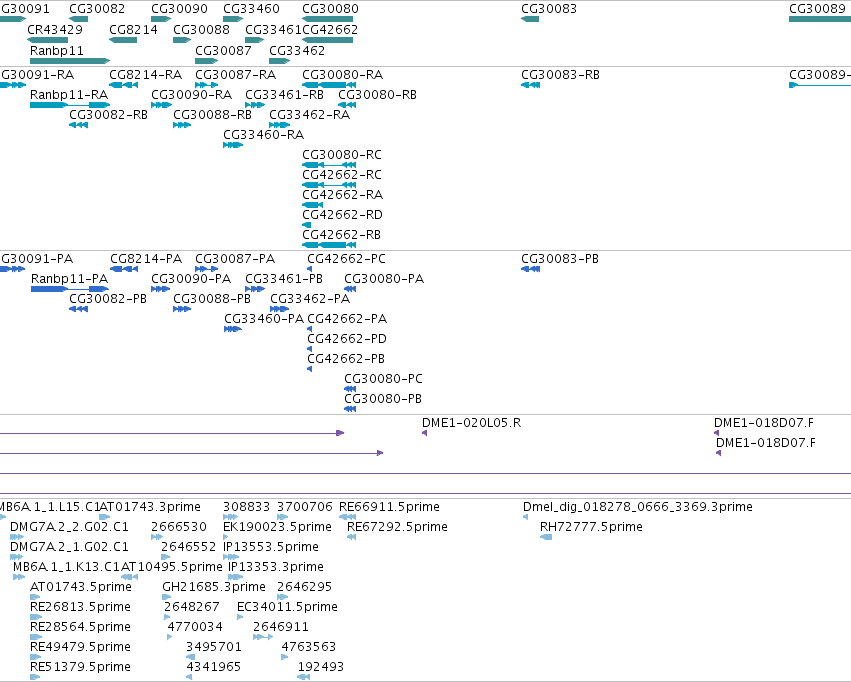The image size is (851, 682).
Task: Select the CG30090 gene label in the top track
Action: 179,9
